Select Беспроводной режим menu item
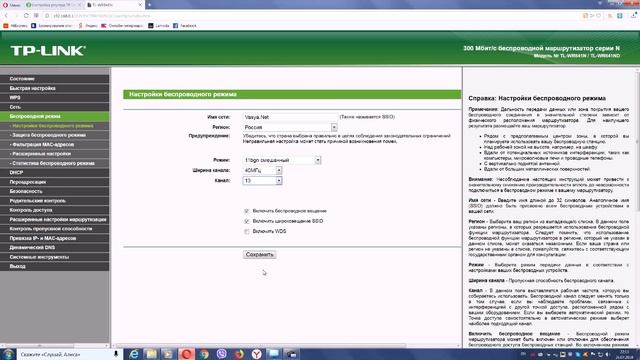Image resolution: width=640 pixels, height=360 pixels. pyautogui.click(x=55, y=116)
